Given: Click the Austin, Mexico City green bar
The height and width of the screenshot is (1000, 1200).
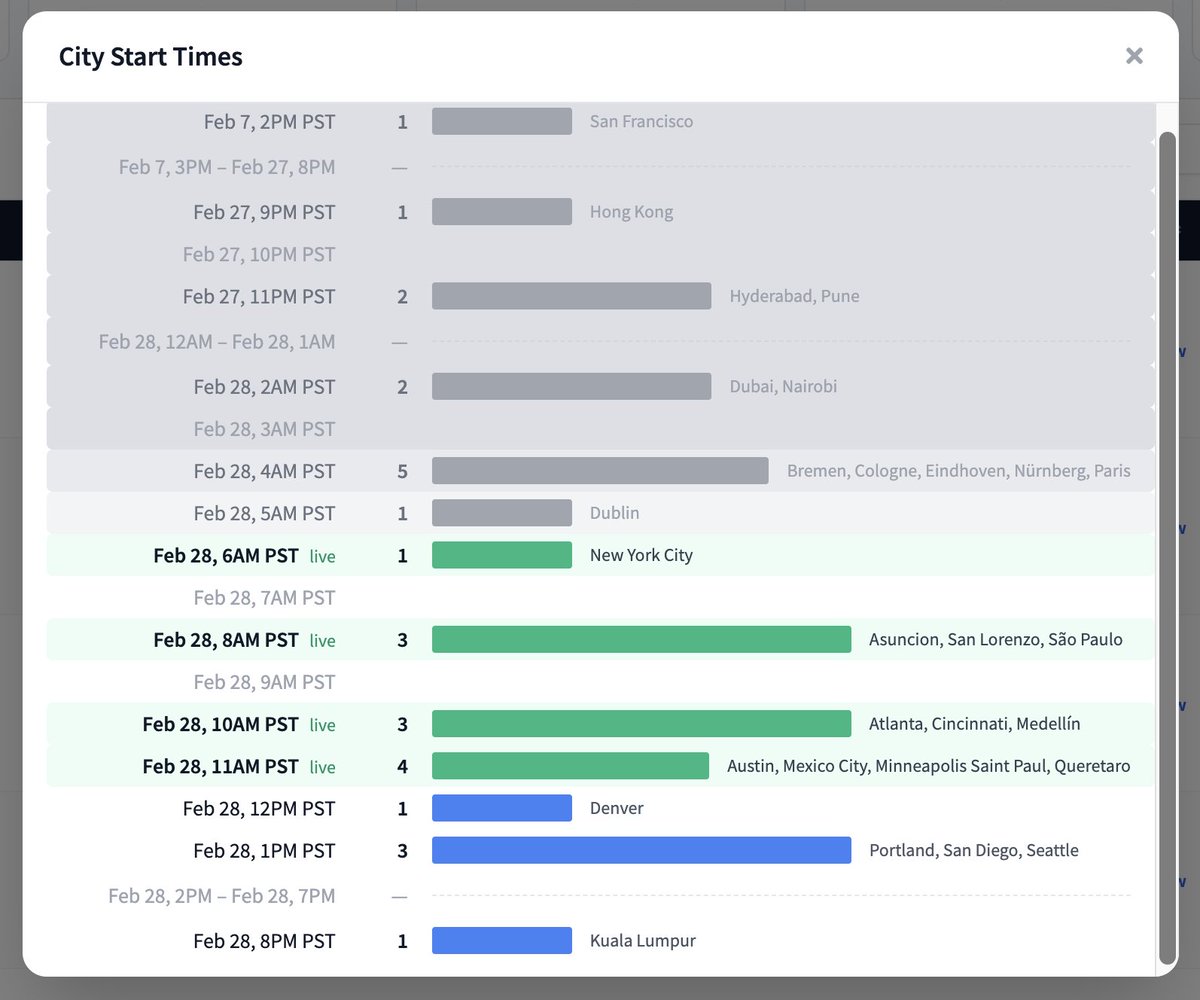Looking at the screenshot, I should [570, 765].
